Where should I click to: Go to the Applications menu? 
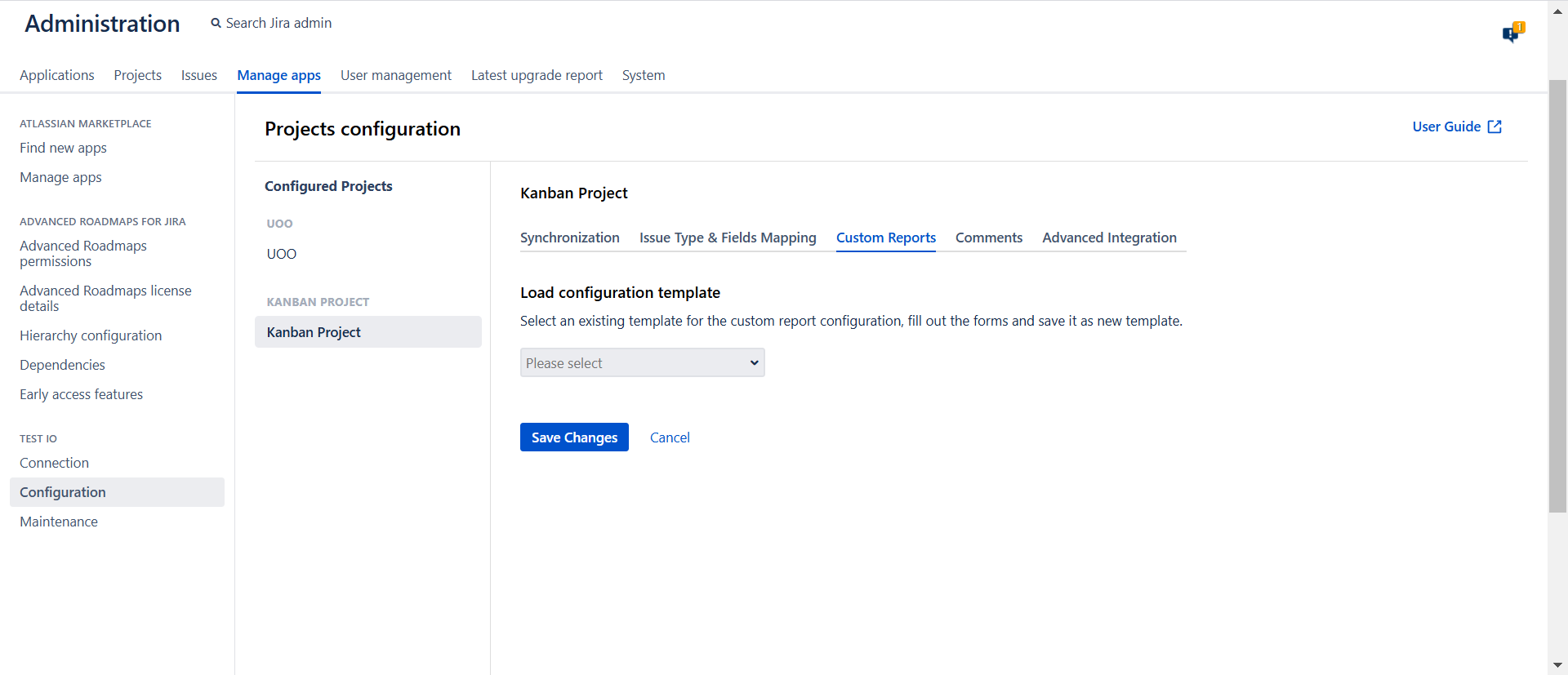57,75
